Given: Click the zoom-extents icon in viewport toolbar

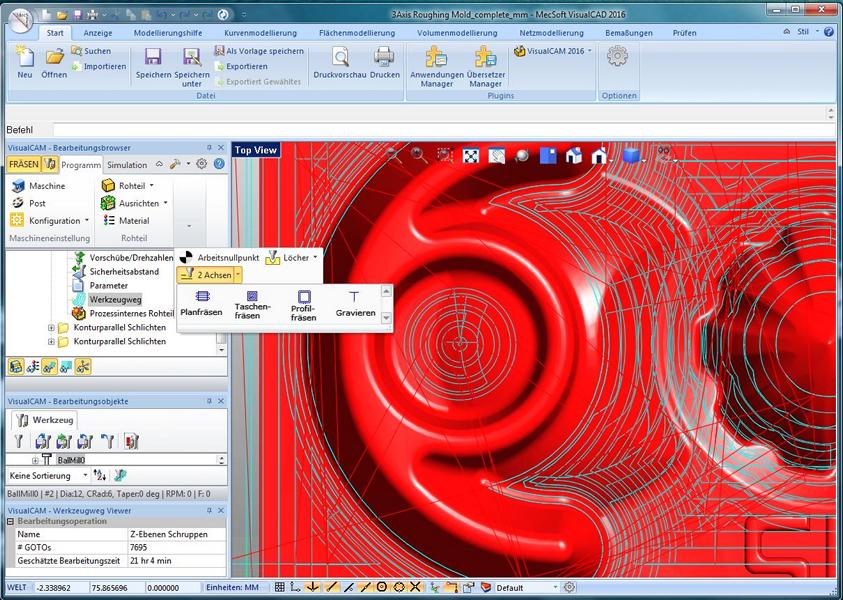Looking at the screenshot, I should (471, 156).
